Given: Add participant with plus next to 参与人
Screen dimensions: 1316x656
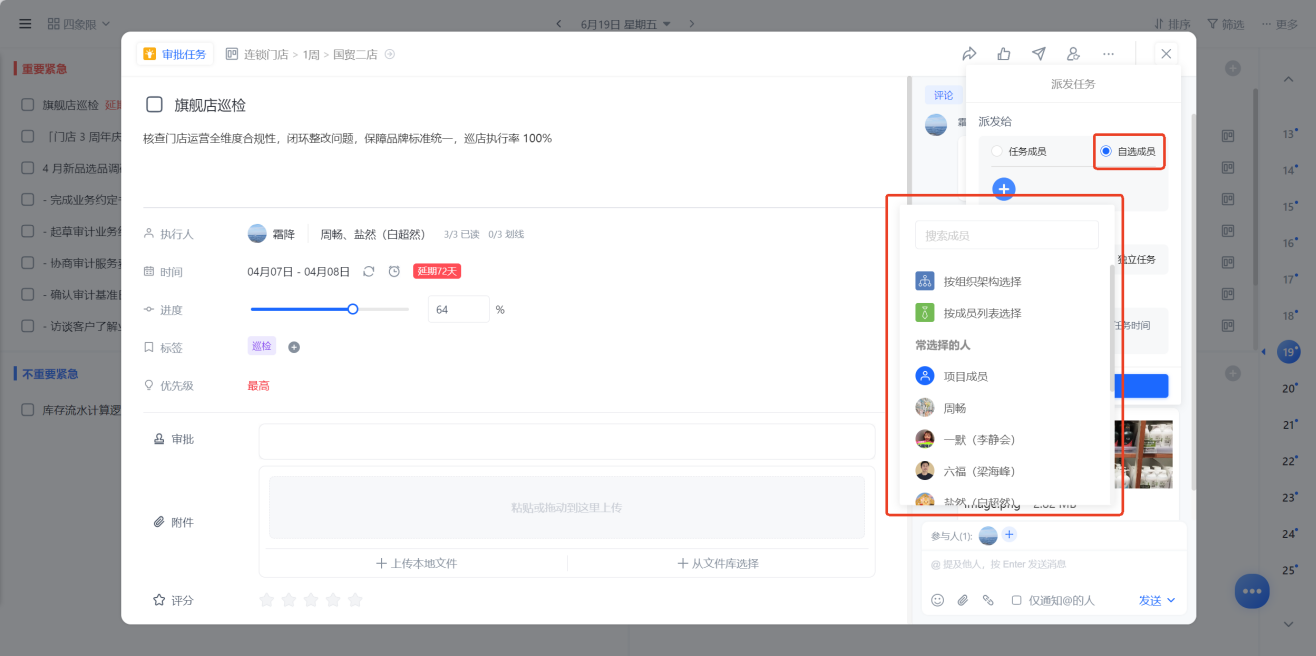Looking at the screenshot, I should 1009,534.
